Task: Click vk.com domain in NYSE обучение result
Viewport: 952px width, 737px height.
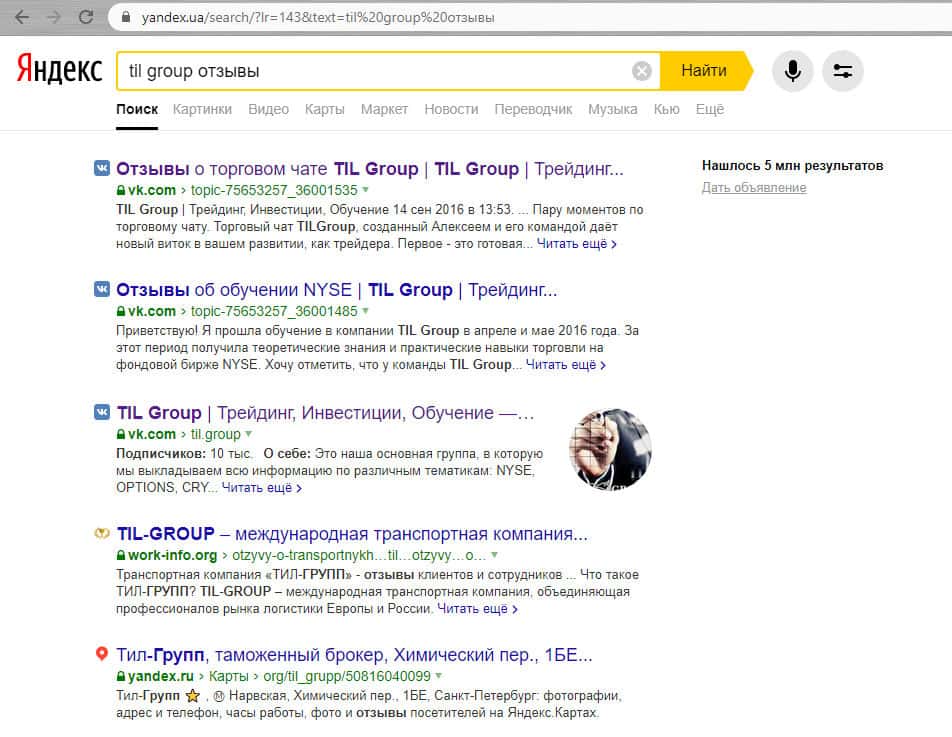Action: (151, 311)
